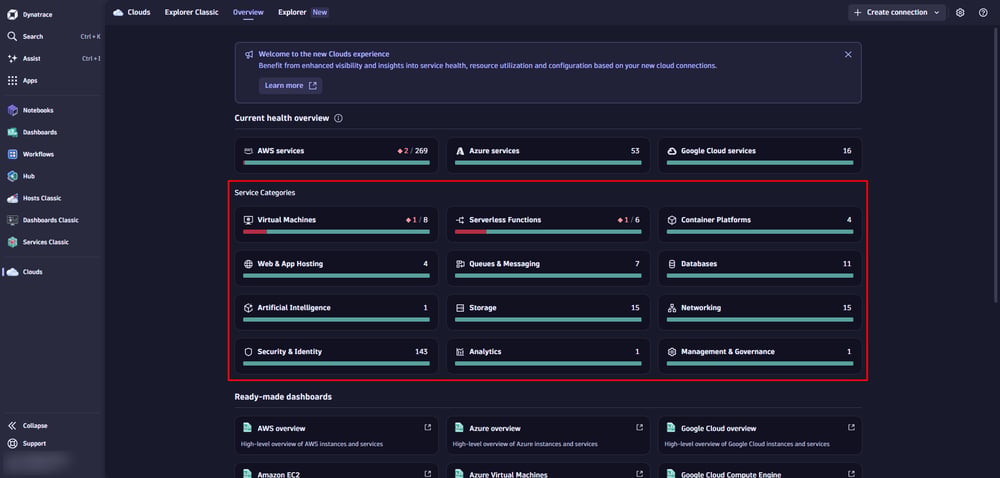The image size is (1000, 478).
Task: Click the '143' Security & Identity count
Action: click(x=421, y=352)
